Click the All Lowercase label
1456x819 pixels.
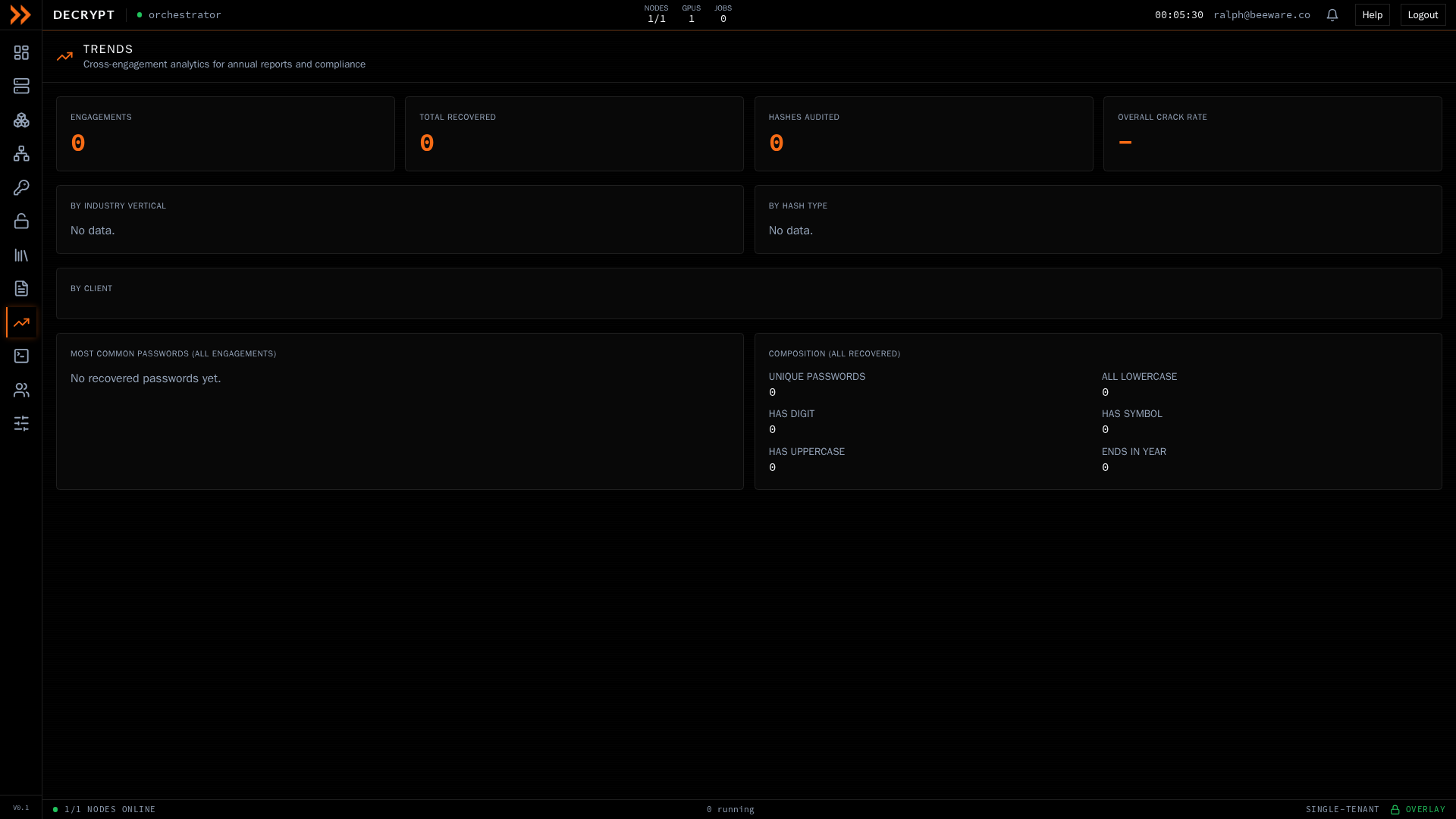pyautogui.click(x=1139, y=377)
